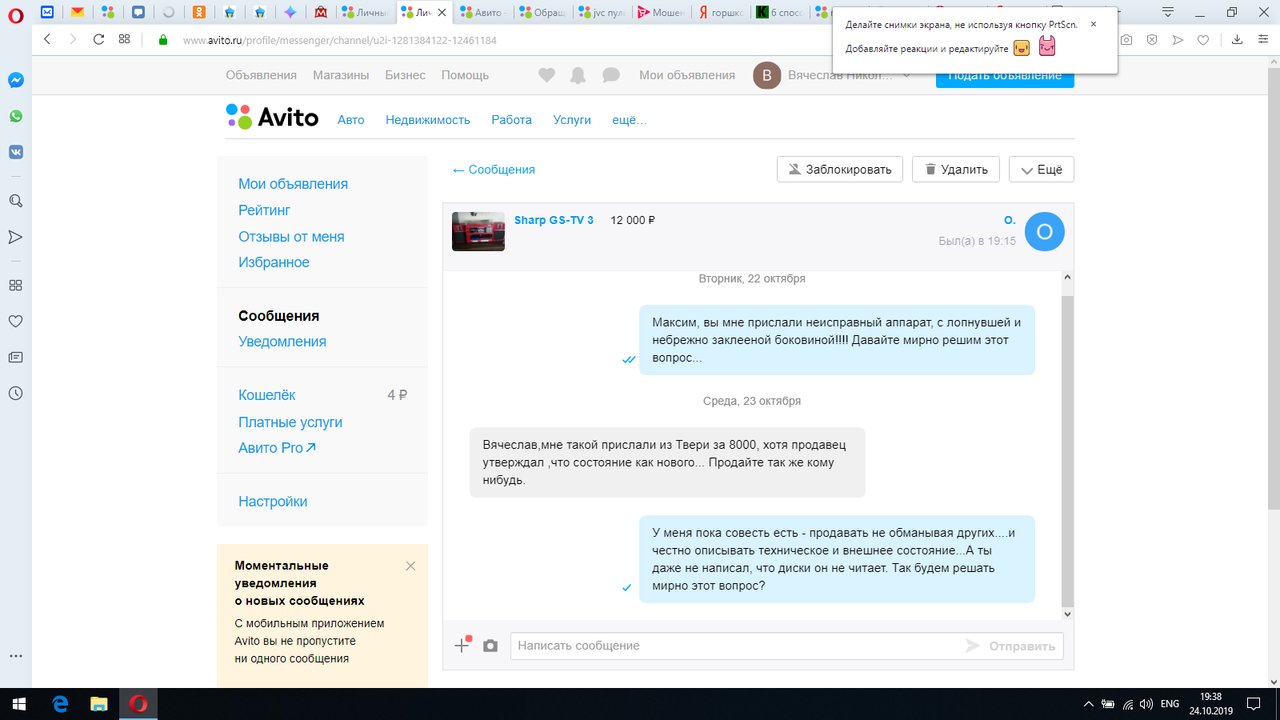Click the "Написать сообщение" input field
The height and width of the screenshot is (720, 1280).
[x=735, y=646]
